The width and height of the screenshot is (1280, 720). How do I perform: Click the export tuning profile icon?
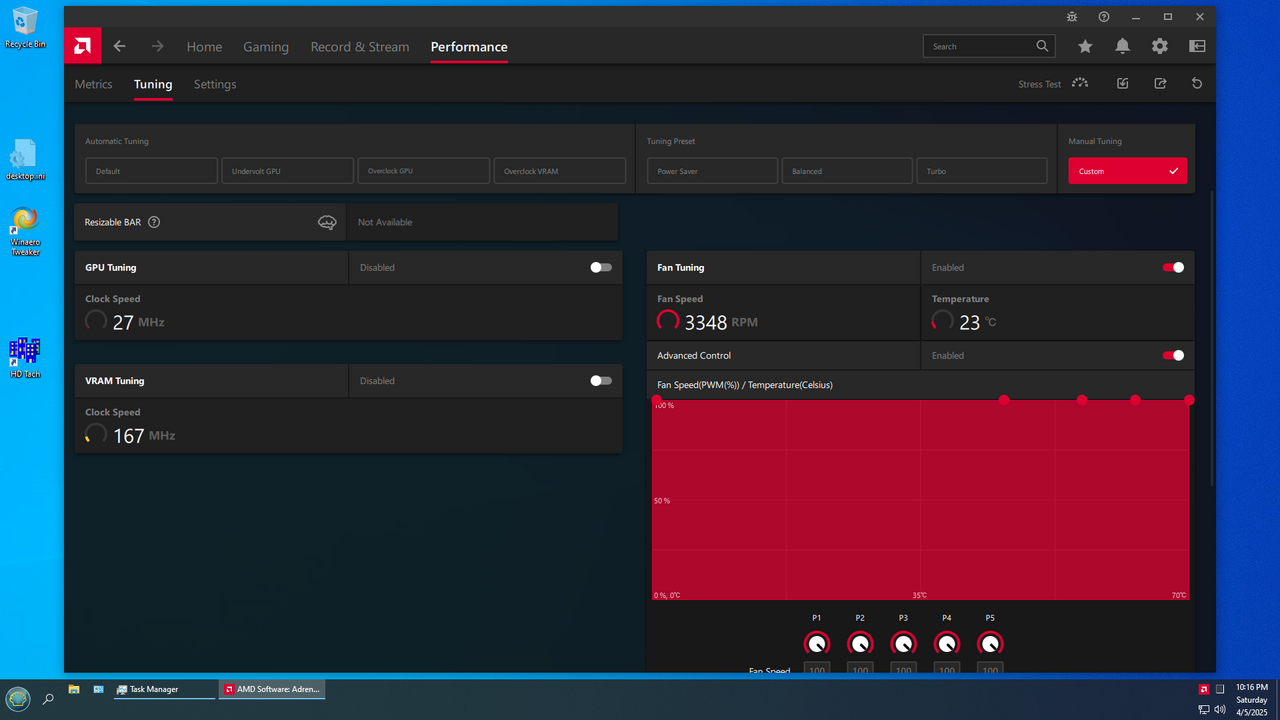tap(1160, 84)
